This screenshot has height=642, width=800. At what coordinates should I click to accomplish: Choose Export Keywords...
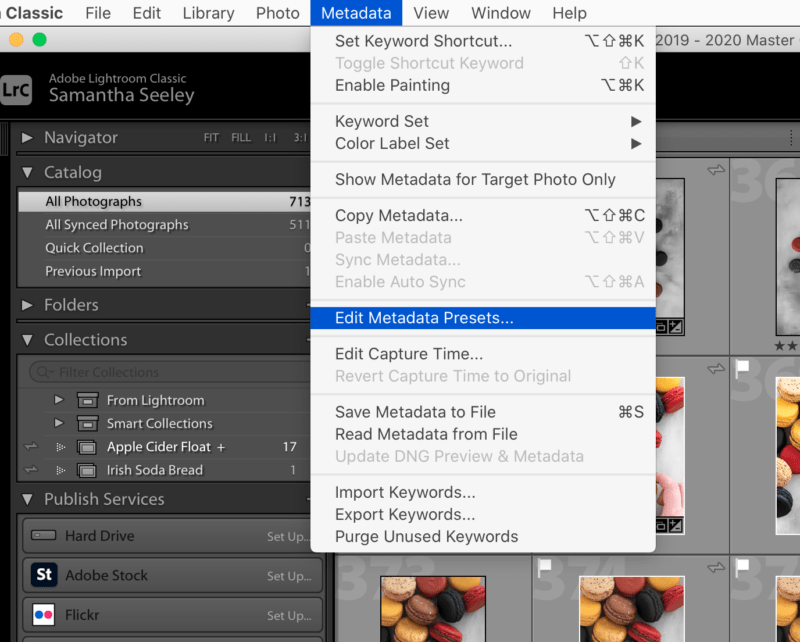[x=483, y=514]
